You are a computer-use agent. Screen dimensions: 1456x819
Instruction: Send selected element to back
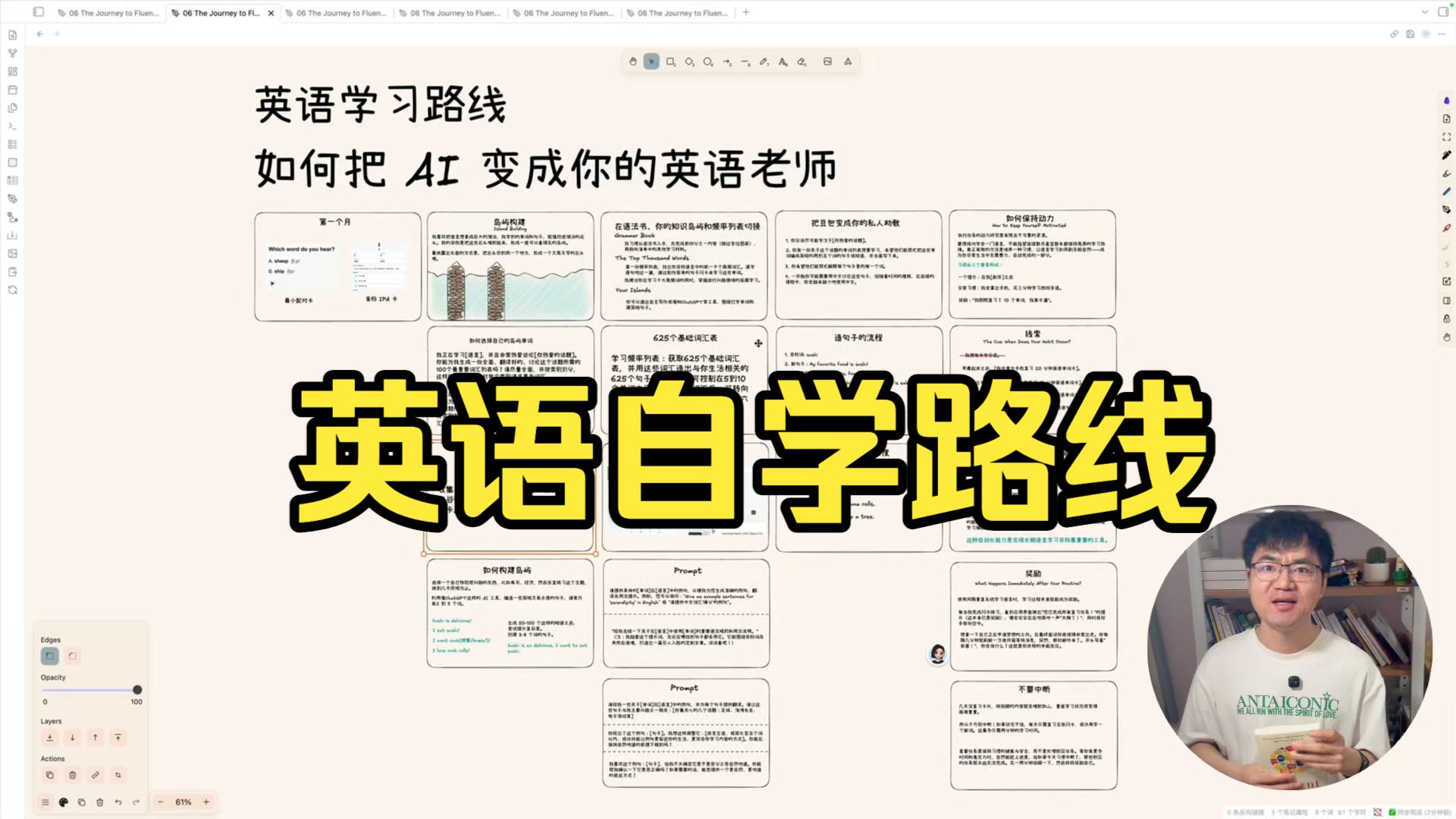click(49, 737)
